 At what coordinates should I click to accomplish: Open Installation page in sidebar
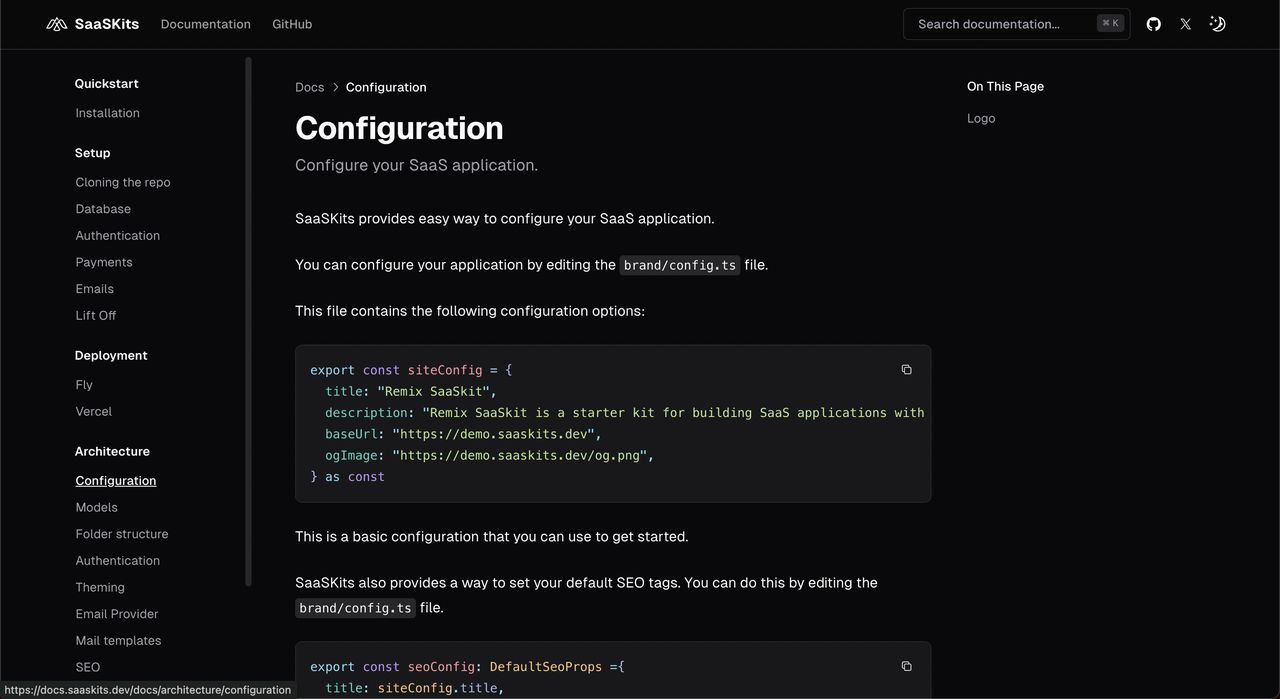[107, 113]
